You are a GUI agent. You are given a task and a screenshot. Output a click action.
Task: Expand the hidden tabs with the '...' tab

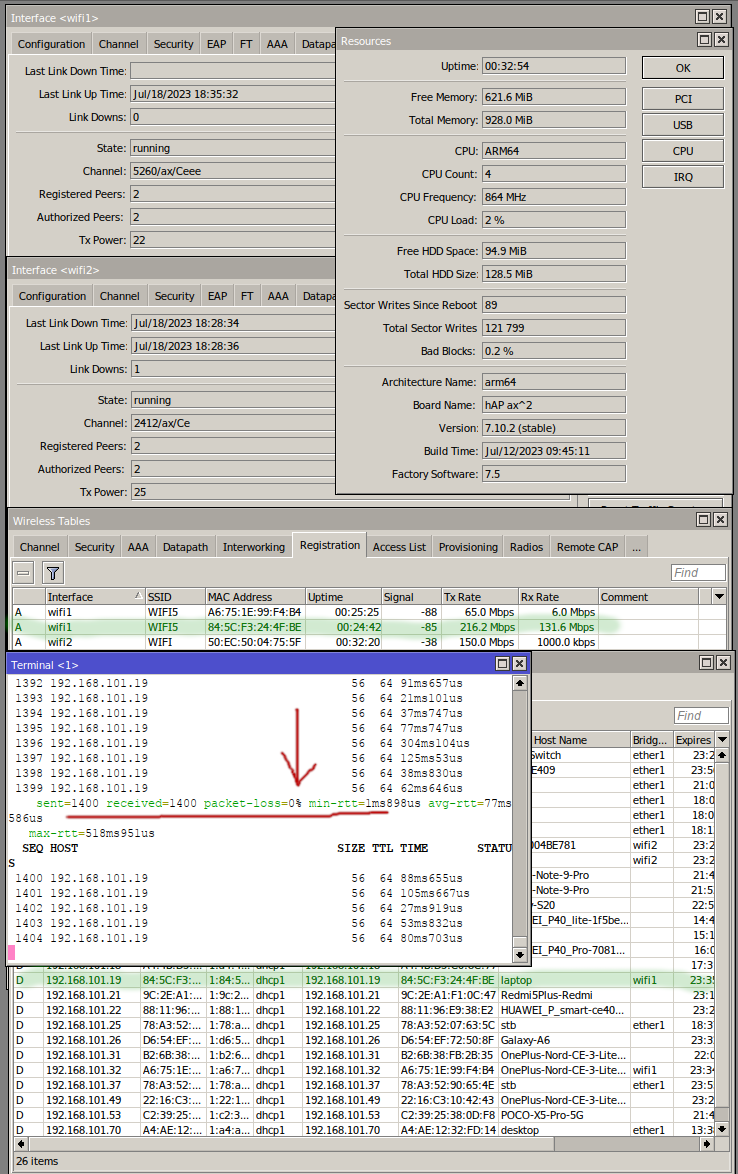point(635,547)
